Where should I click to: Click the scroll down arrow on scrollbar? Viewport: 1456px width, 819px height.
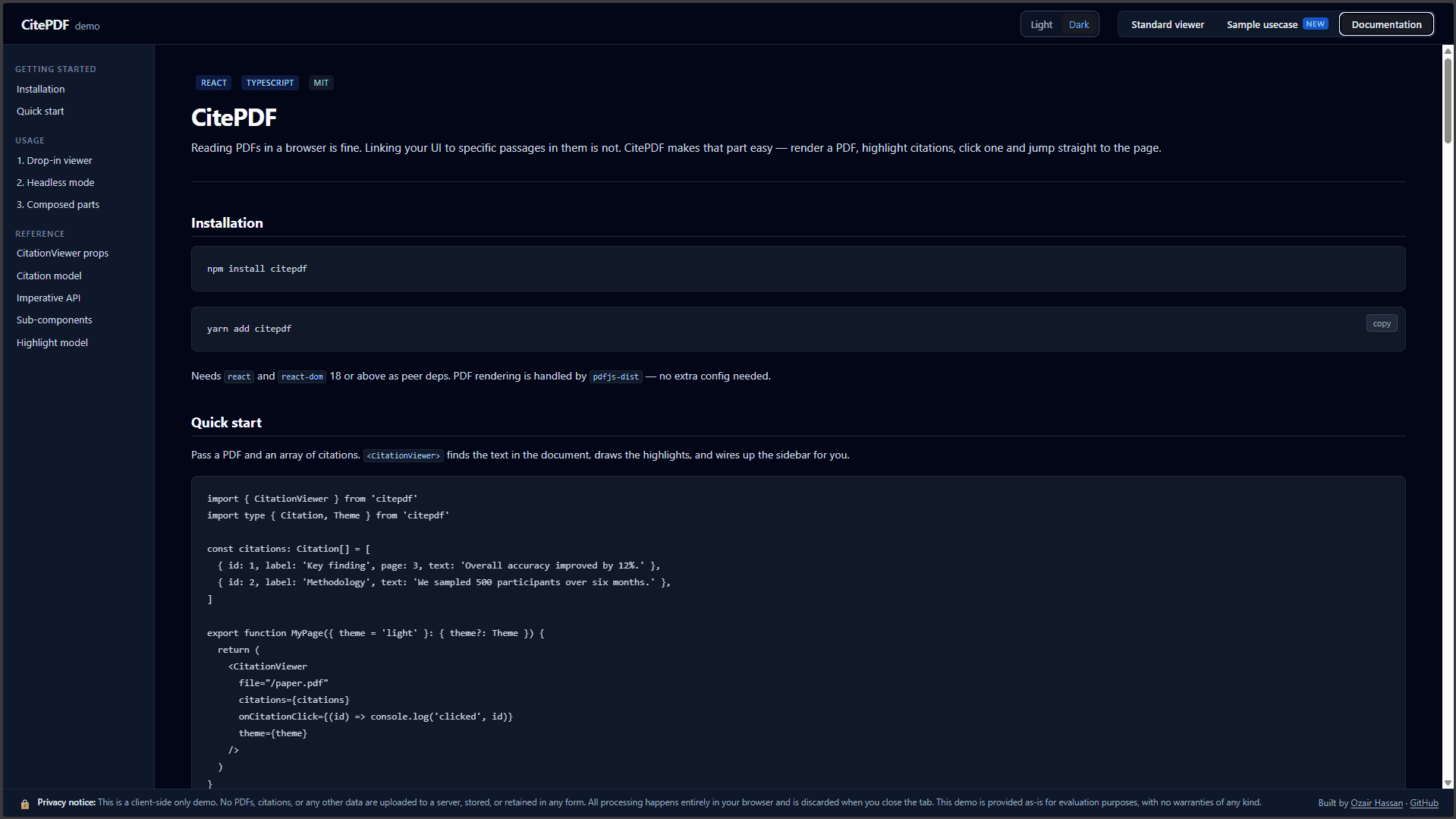pyautogui.click(x=1448, y=783)
